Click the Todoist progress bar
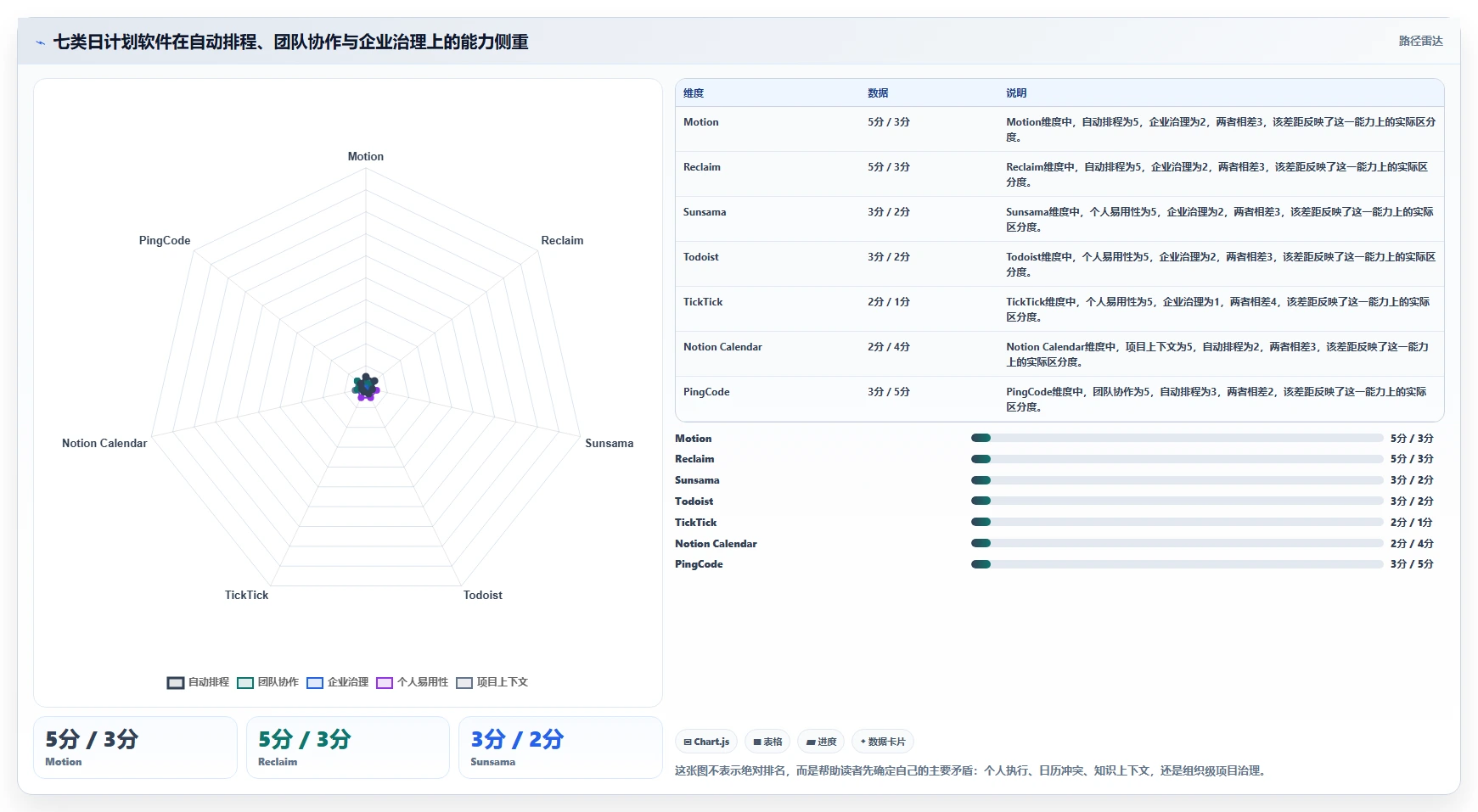Screen dimensions: 1478x812 pos(1177,501)
